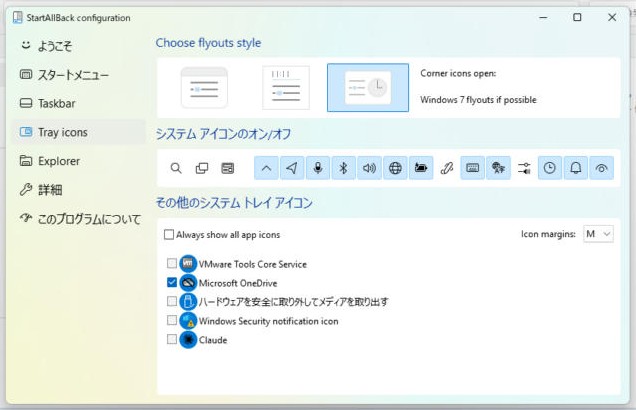This screenshot has width=636, height=410.
Task: Click the Windows Security shield icon
Action: click(x=188, y=320)
